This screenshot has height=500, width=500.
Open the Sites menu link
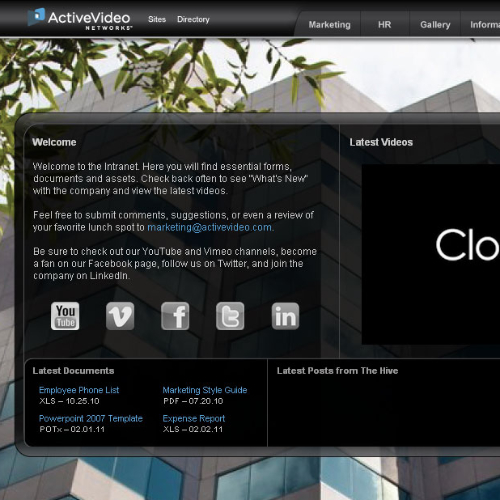(157, 19)
